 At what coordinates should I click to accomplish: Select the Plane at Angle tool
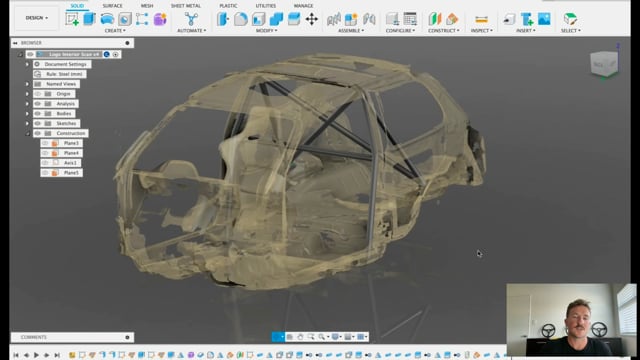(x=452, y=19)
